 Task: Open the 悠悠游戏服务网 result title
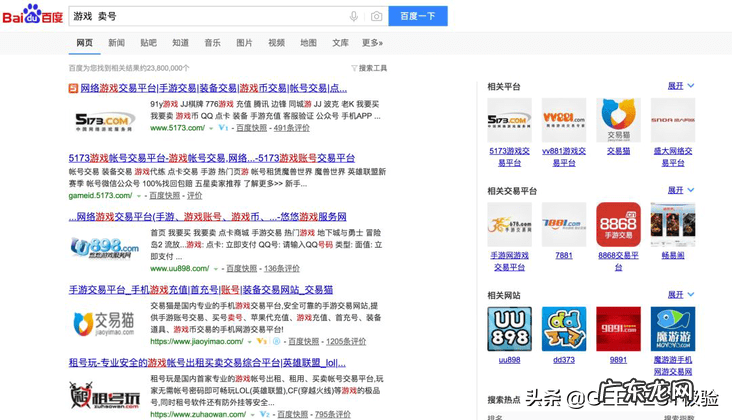coord(207,217)
